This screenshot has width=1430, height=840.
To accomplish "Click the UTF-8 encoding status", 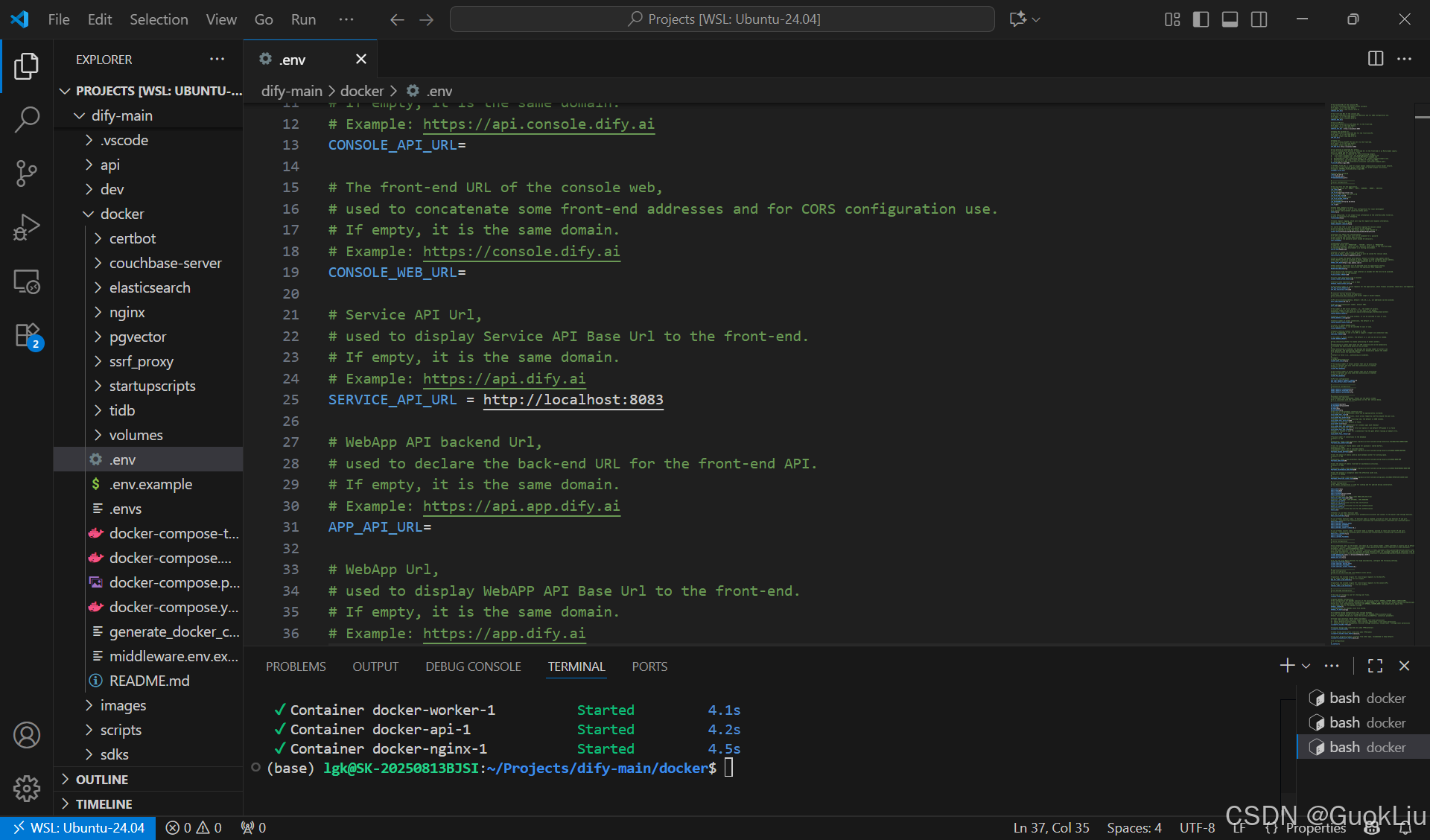I will [1197, 828].
